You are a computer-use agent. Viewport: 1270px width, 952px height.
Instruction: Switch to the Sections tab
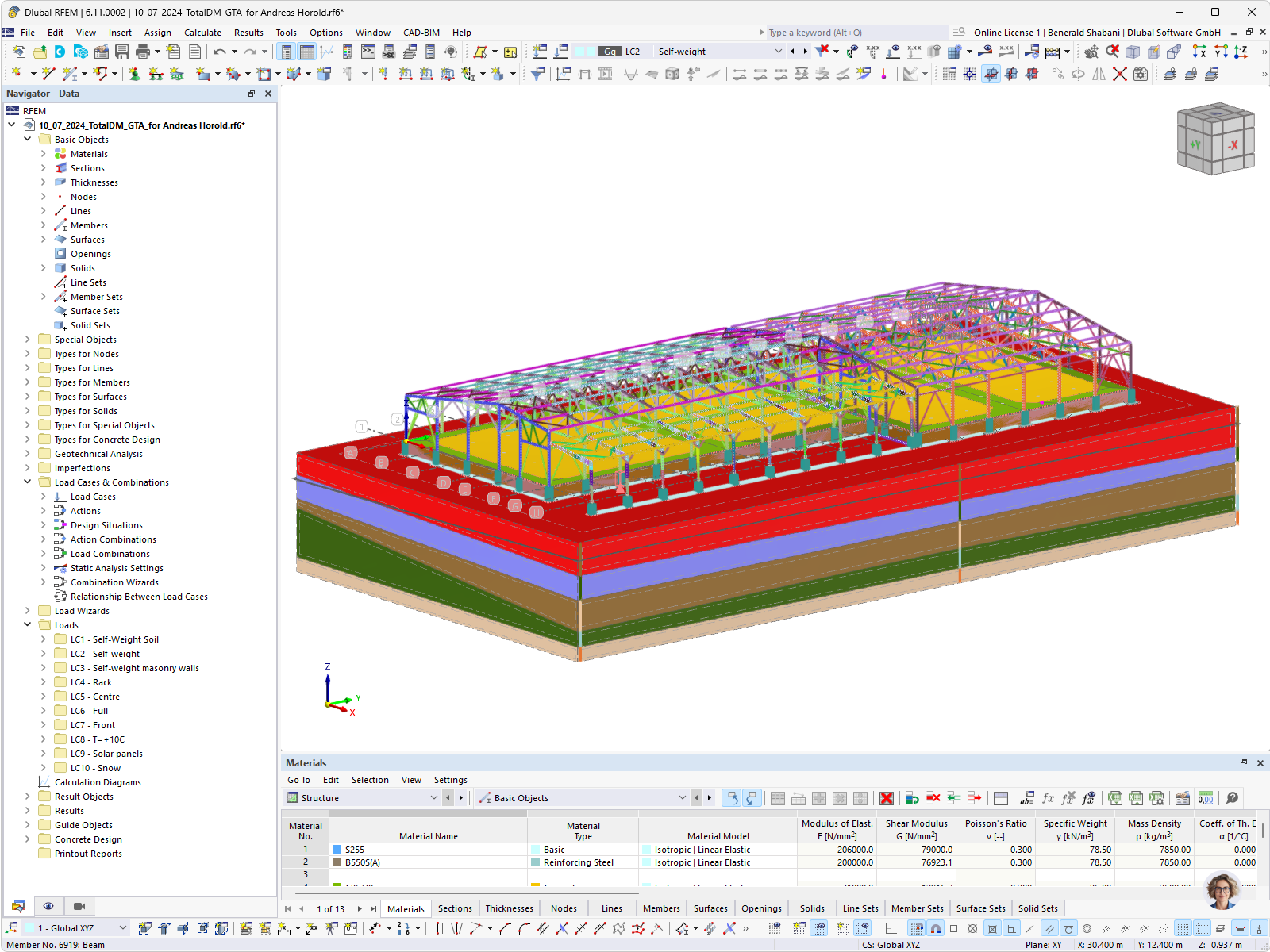(x=455, y=908)
